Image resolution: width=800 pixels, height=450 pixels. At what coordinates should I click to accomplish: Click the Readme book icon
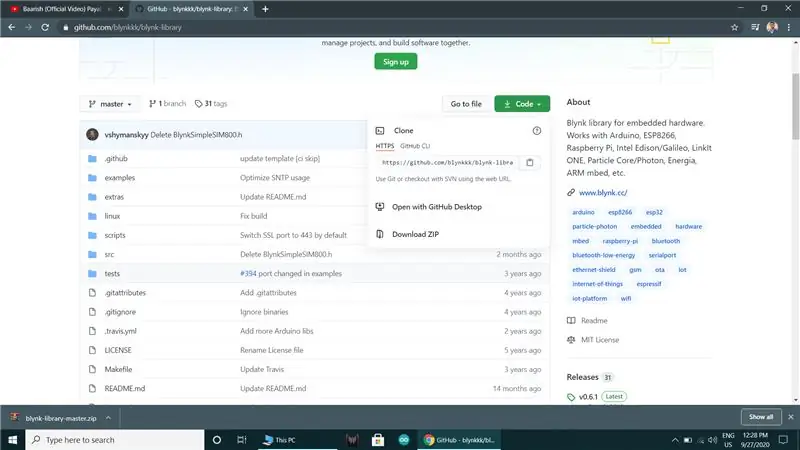[x=571, y=320]
